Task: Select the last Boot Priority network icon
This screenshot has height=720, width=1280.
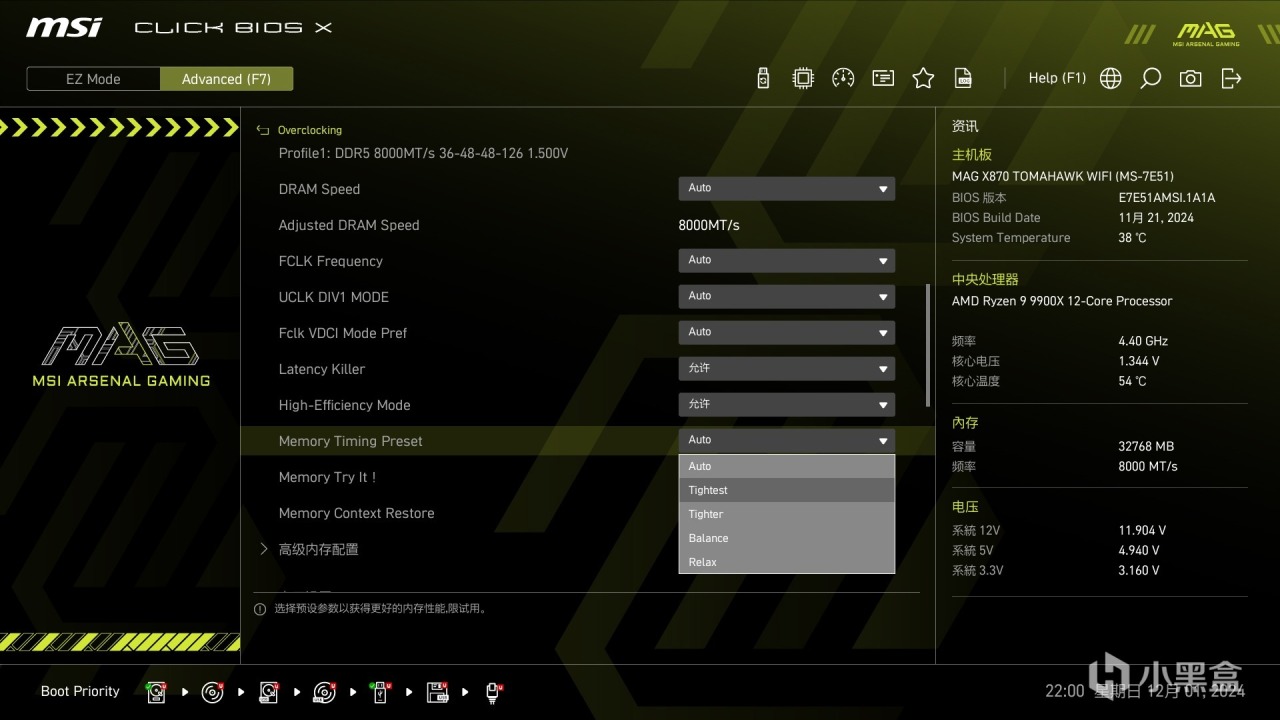Action: [x=493, y=692]
